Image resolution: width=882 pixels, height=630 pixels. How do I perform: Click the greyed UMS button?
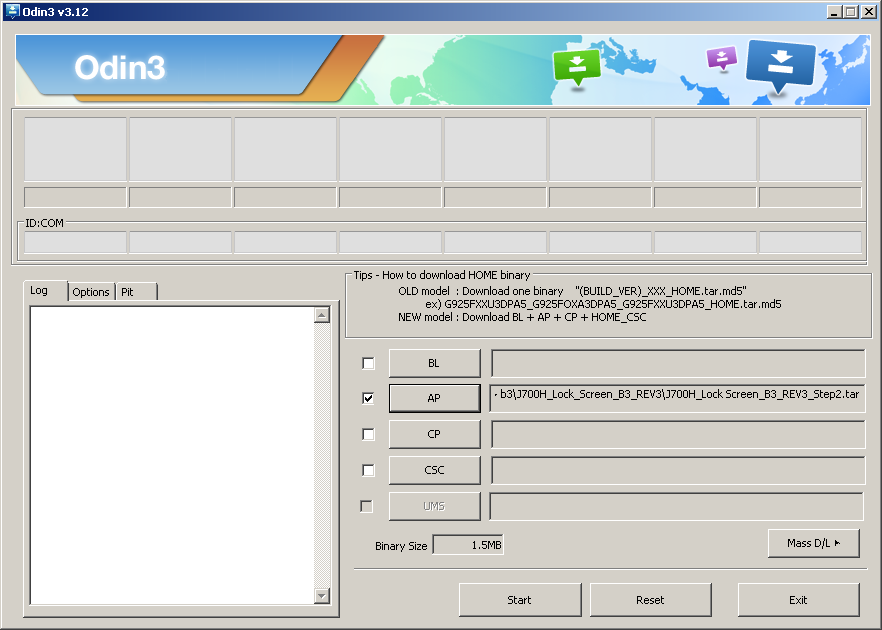[434, 506]
